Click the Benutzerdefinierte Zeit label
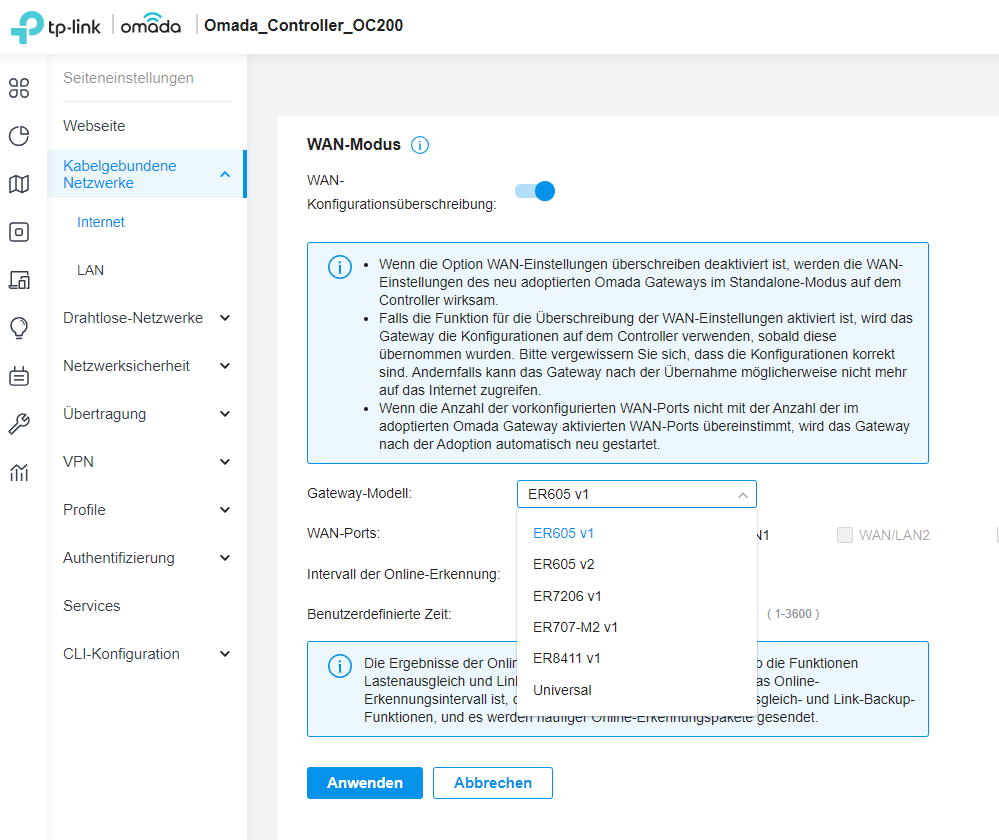The width and height of the screenshot is (999, 840). click(x=379, y=614)
